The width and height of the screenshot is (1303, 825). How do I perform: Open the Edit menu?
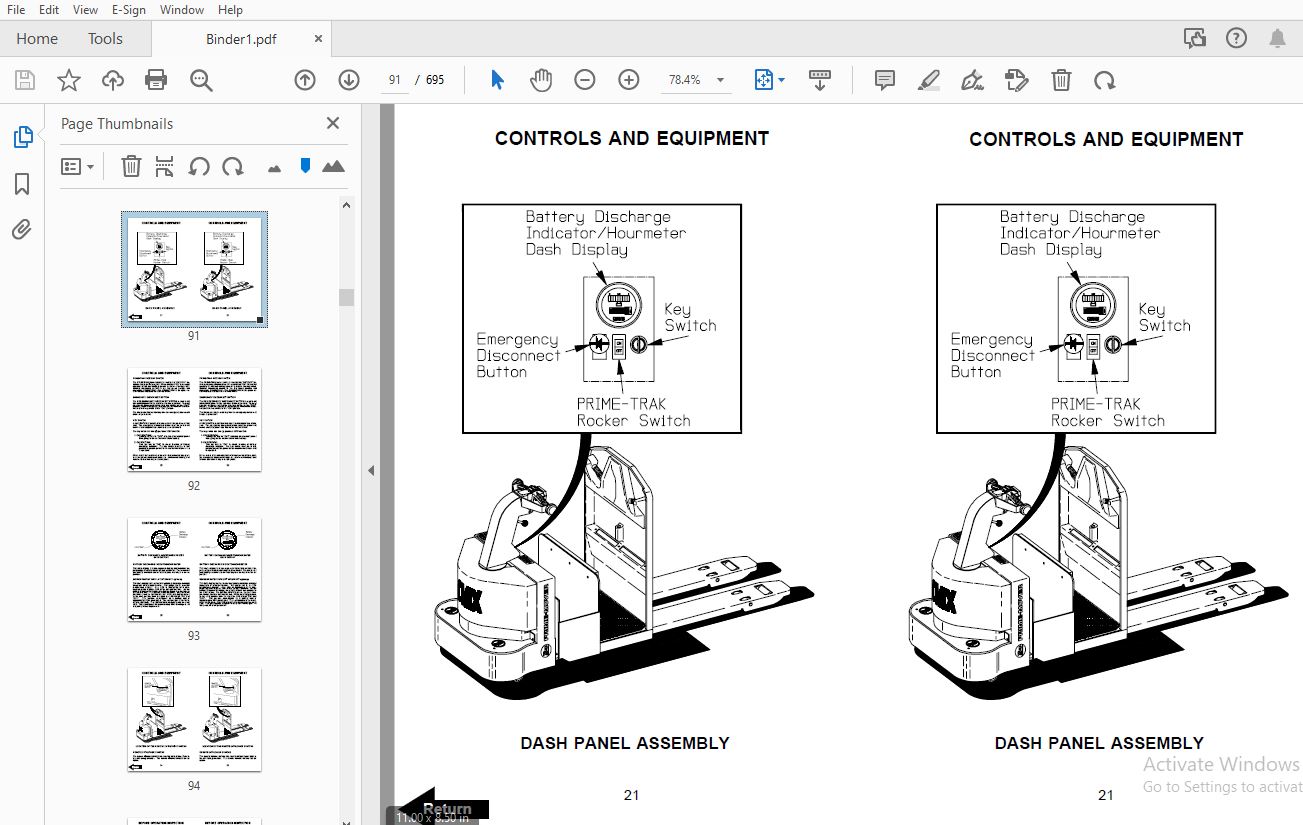coord(49,9)
